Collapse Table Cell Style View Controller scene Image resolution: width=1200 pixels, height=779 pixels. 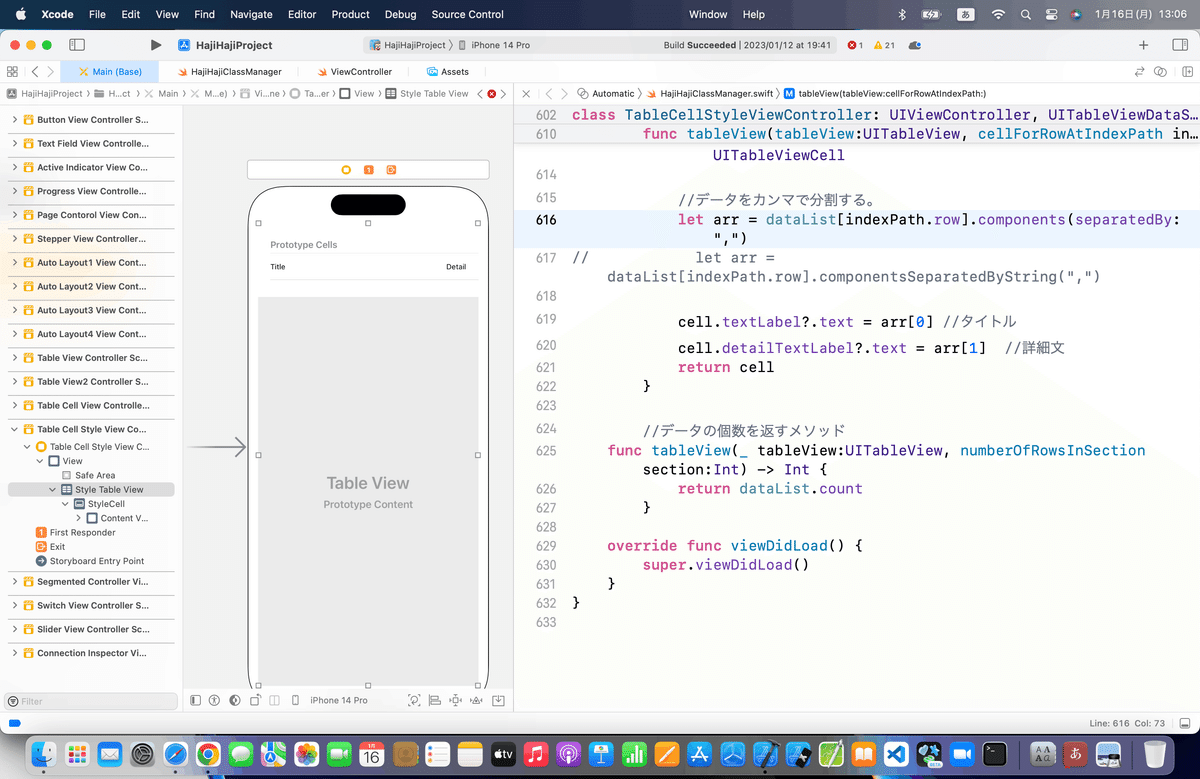point(14,429)
